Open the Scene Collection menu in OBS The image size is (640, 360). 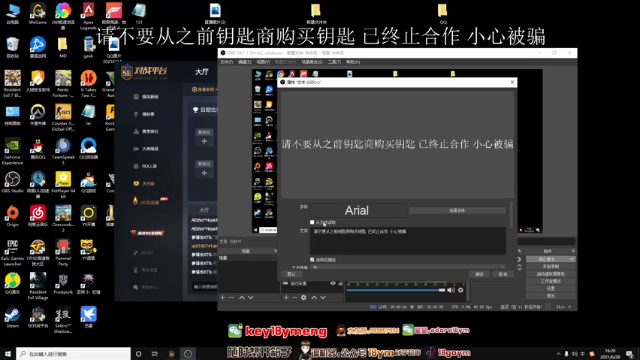pos(312,62)
